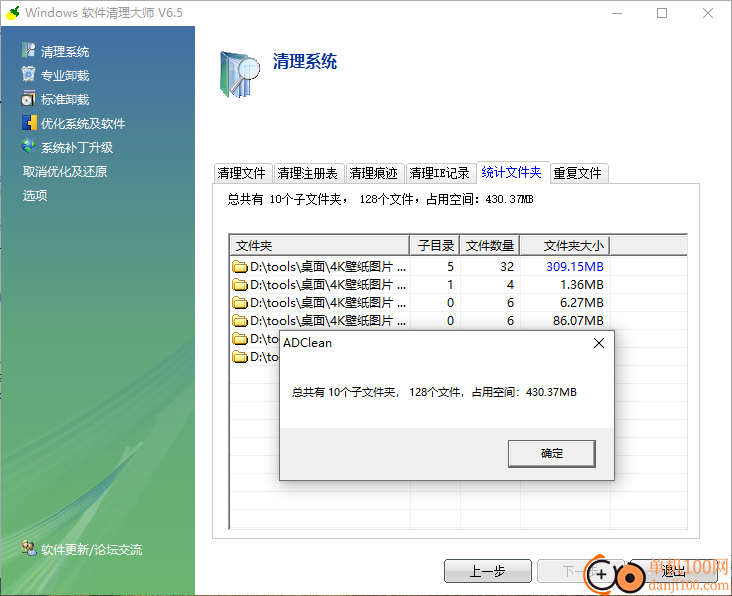The width and height of the screenshot is (732, 596).
Task: Switch to the 重复文件 tab
Action: [x=578, y=173]
